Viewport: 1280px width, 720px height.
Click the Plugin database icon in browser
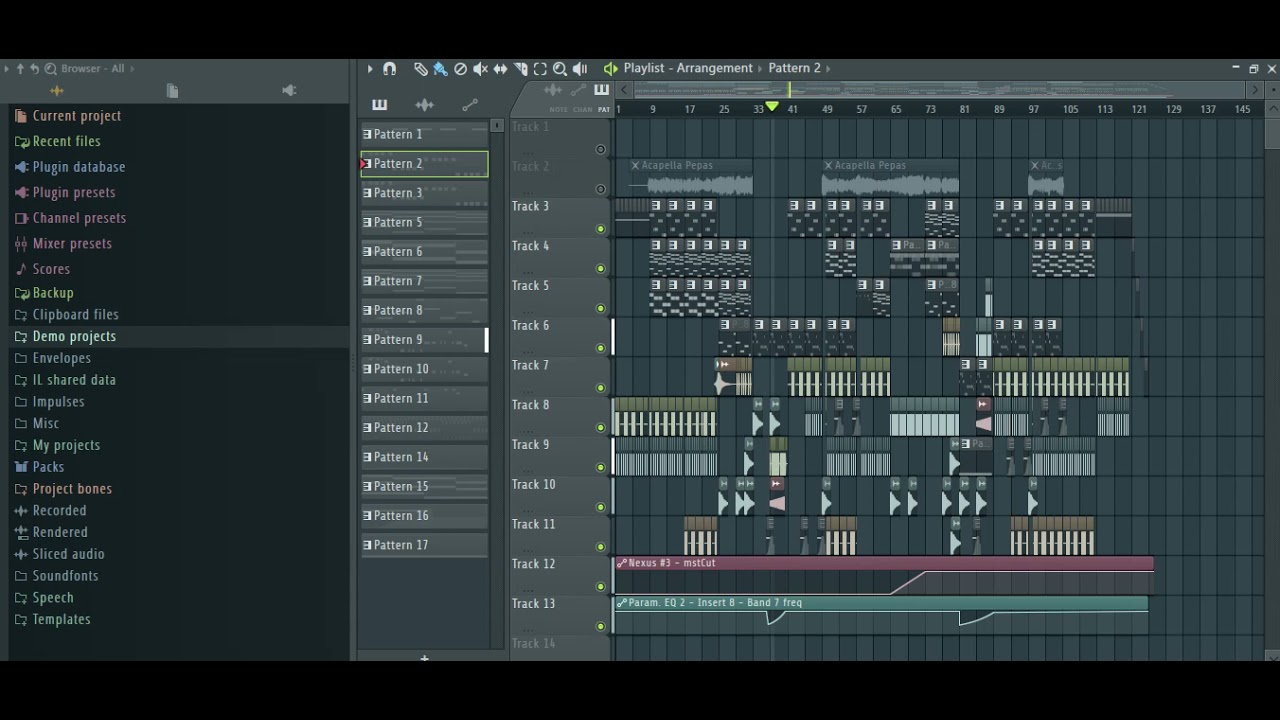coord(21,167)
